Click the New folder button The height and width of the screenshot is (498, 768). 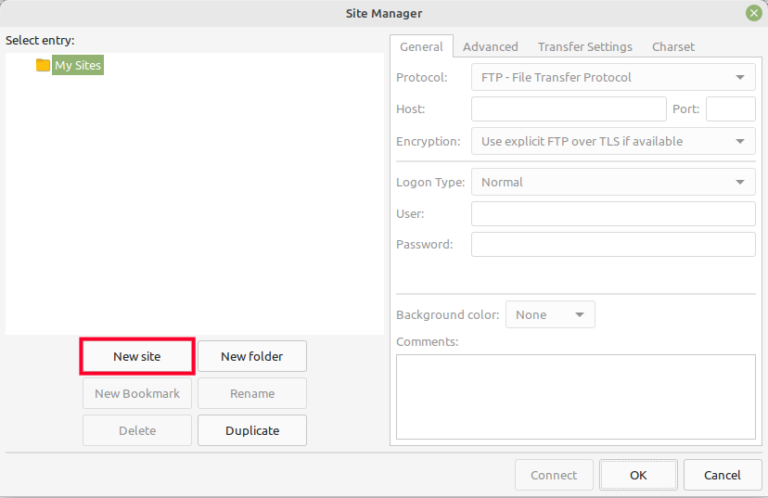click(252, 356)
